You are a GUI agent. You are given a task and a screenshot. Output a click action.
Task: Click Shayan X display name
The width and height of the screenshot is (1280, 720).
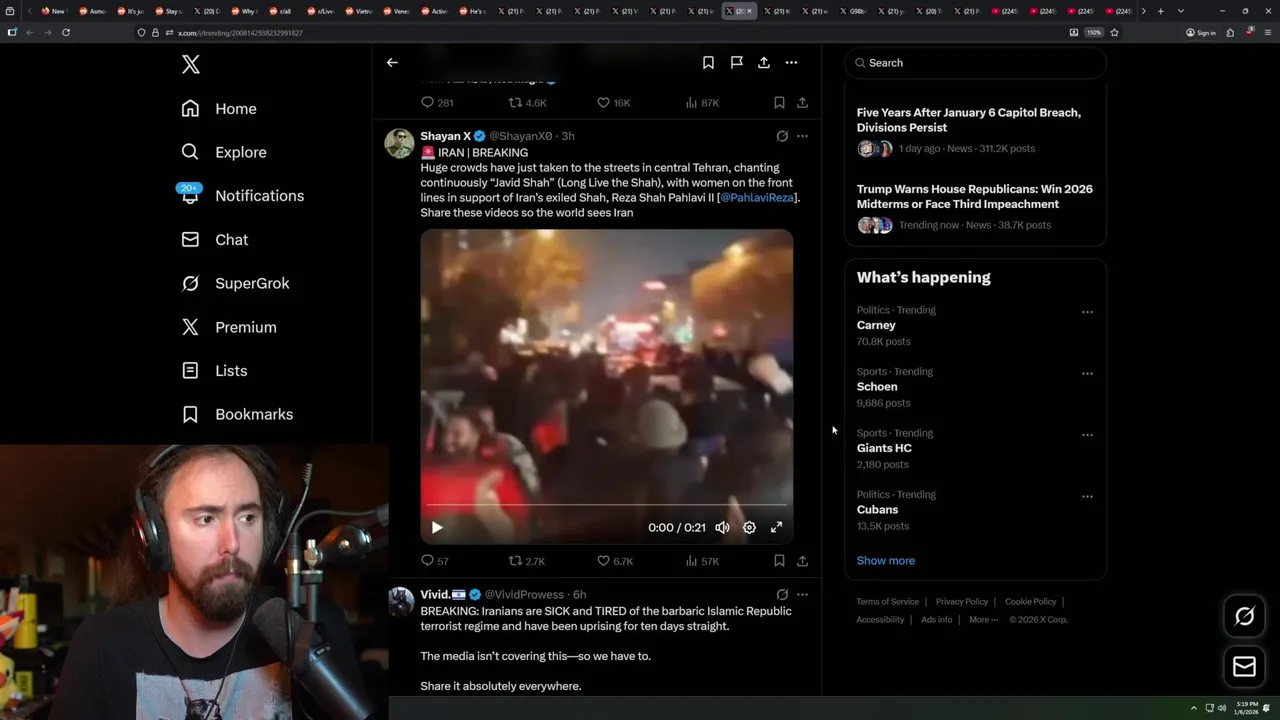coord(446,136)
